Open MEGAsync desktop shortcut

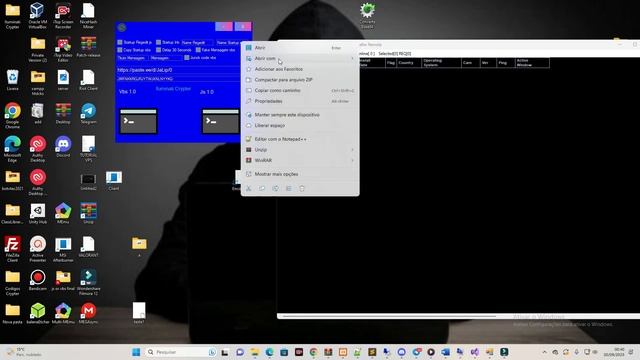point(88,313)
